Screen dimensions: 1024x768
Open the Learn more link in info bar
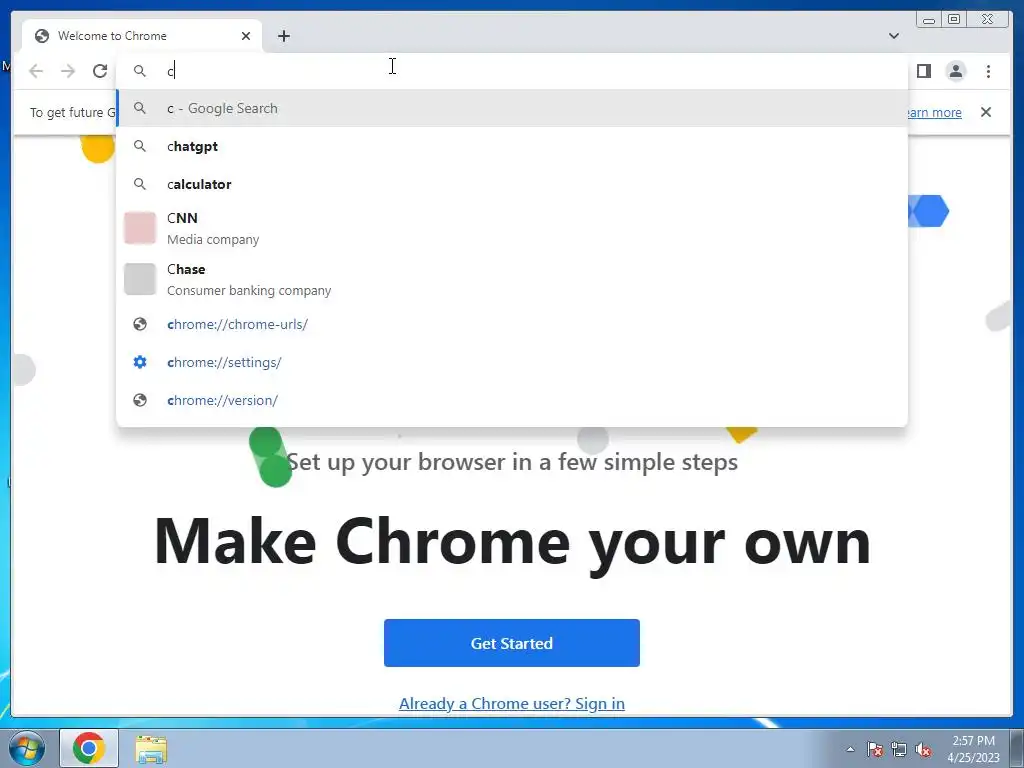[934, 112]
